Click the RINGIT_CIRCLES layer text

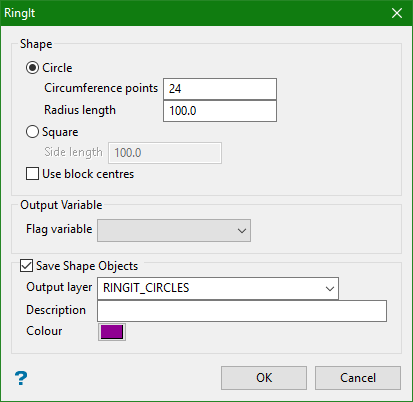coord(146,288)
